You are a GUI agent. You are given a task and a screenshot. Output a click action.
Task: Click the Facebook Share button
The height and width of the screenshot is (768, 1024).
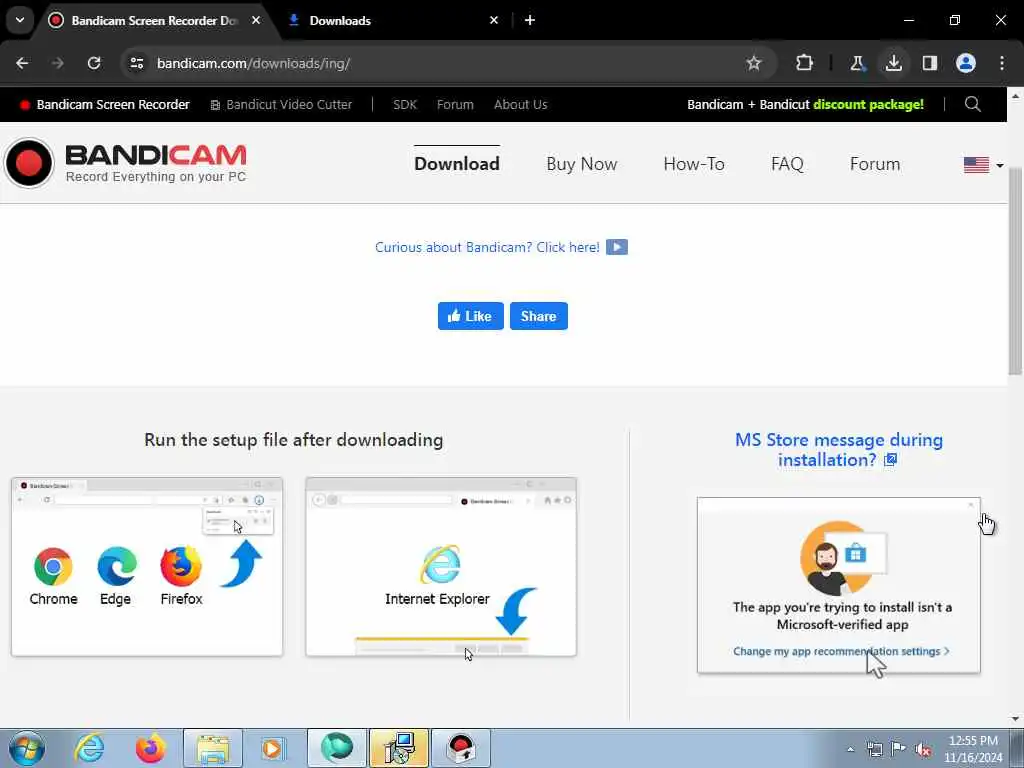click(x=539, y=316)
